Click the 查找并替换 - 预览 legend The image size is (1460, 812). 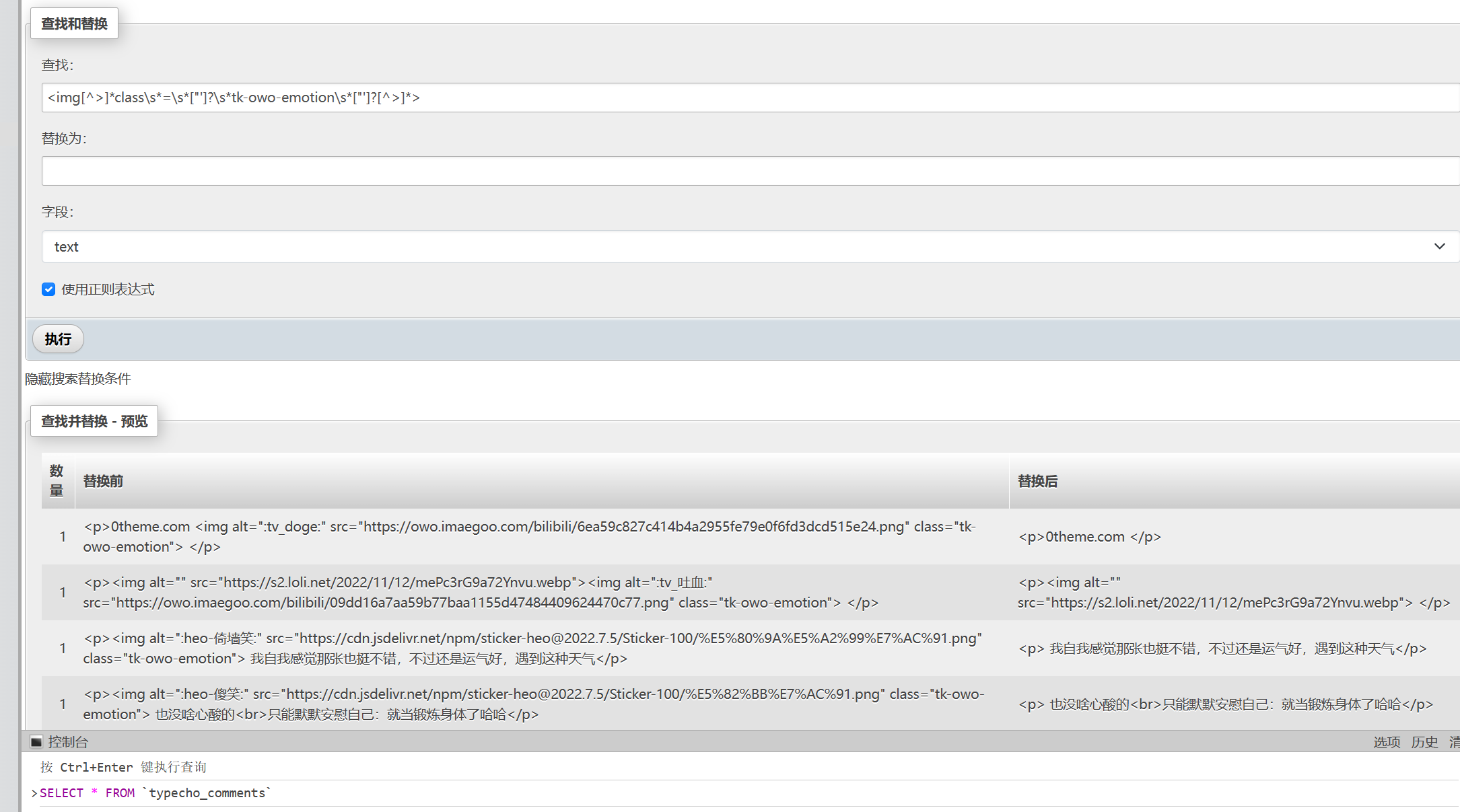coord(94,421)
